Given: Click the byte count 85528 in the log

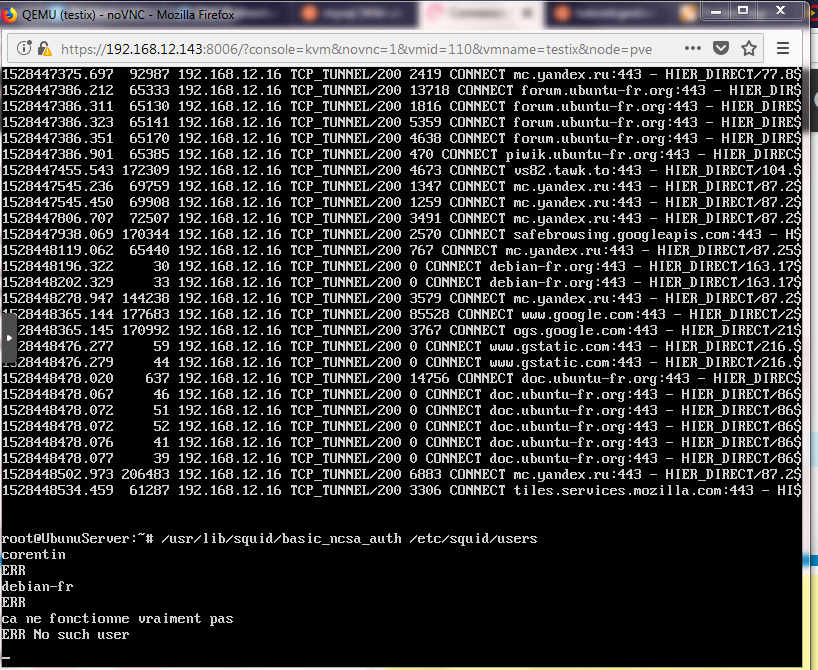Looking at the screenshot, I should [429, 314].
